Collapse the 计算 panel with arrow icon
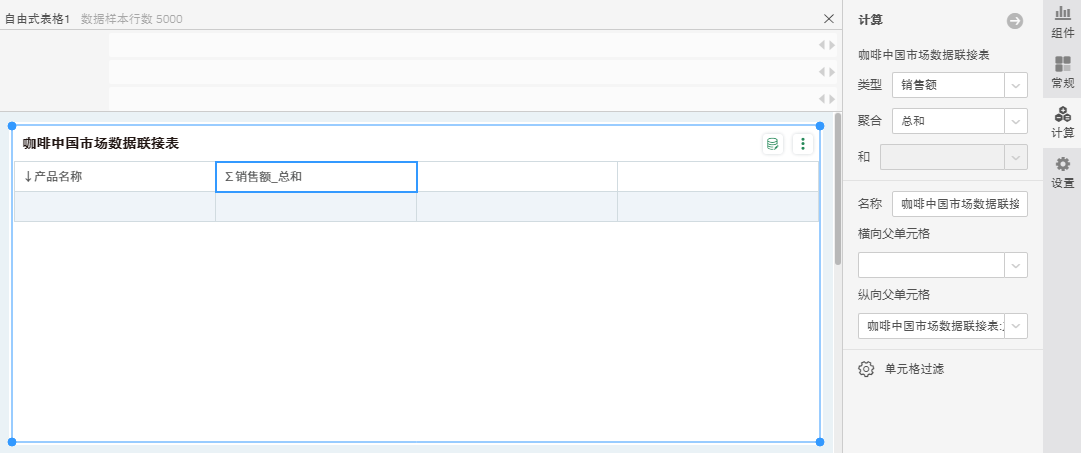This screenshot has width=1081, height=453. click(1015, 20)
